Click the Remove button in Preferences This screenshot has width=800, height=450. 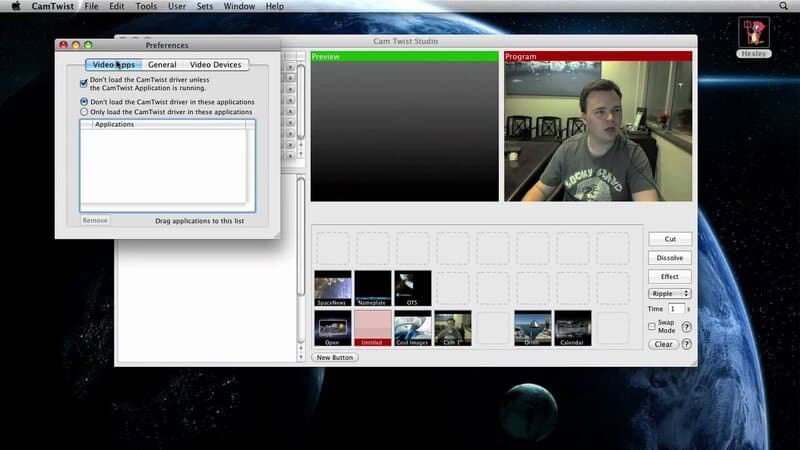point(95,220)
